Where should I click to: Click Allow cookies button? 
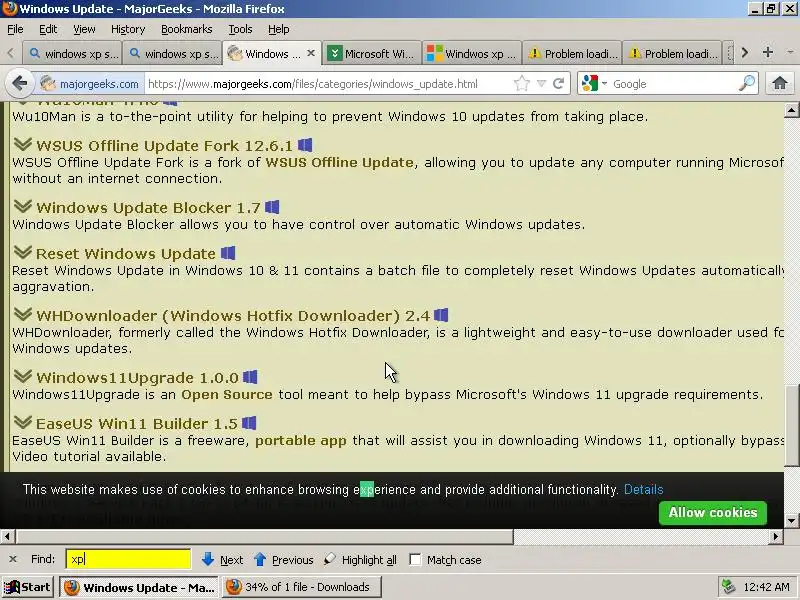tap(713, 512)
